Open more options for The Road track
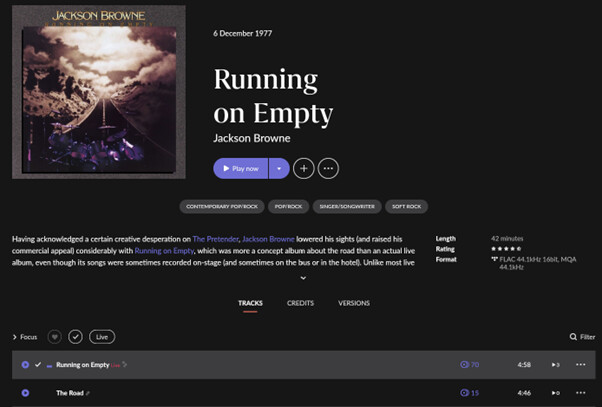The height and width of the screenshot is (407, 602). (x=580, y=393)
